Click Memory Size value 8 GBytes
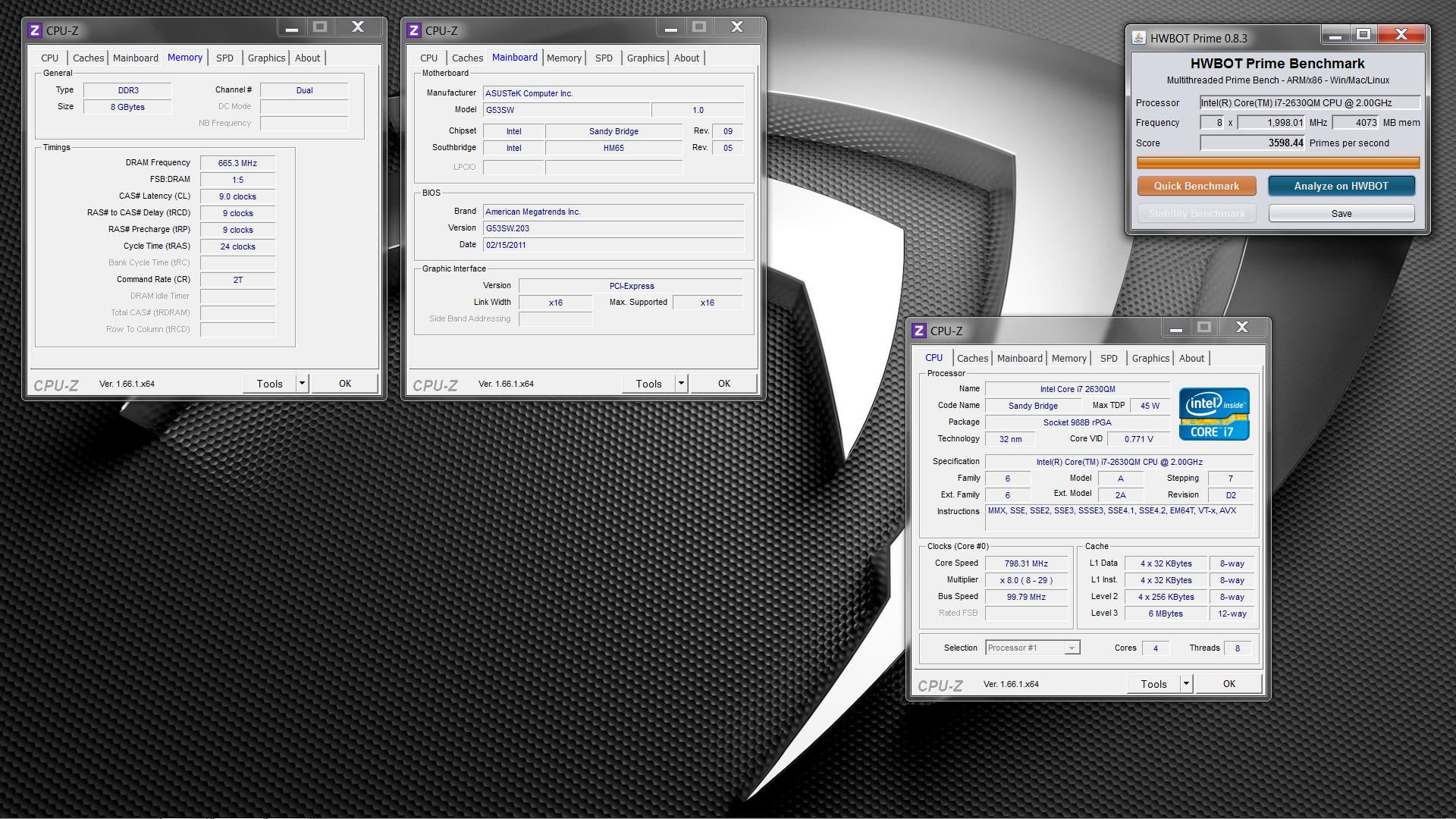 [x=127, y=107]
